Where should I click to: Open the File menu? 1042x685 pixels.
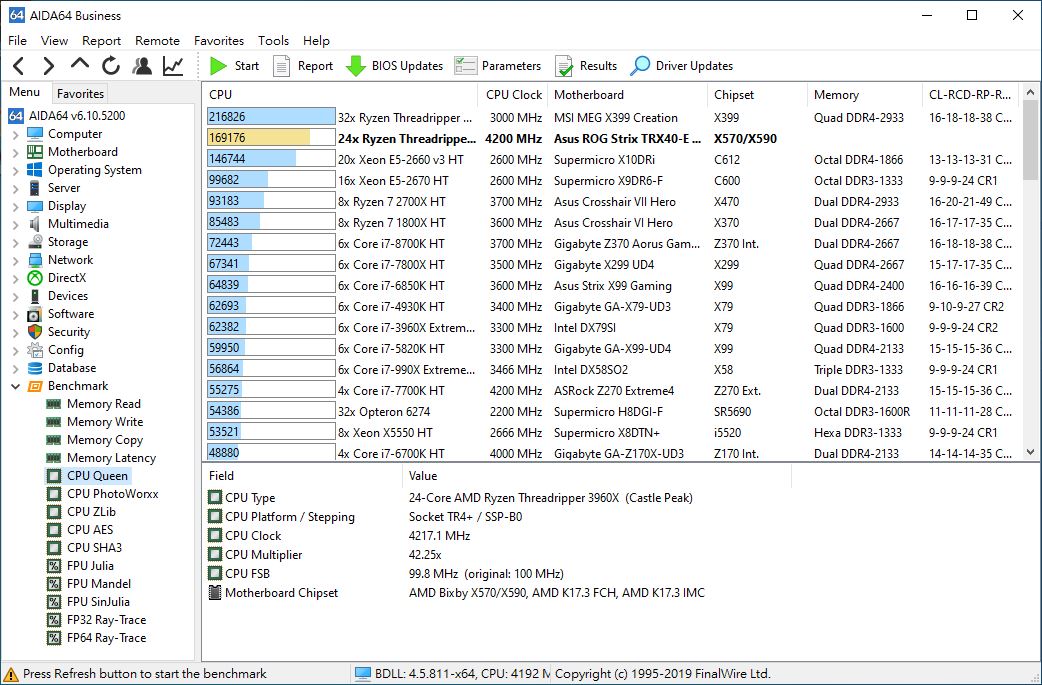[17, 41]
